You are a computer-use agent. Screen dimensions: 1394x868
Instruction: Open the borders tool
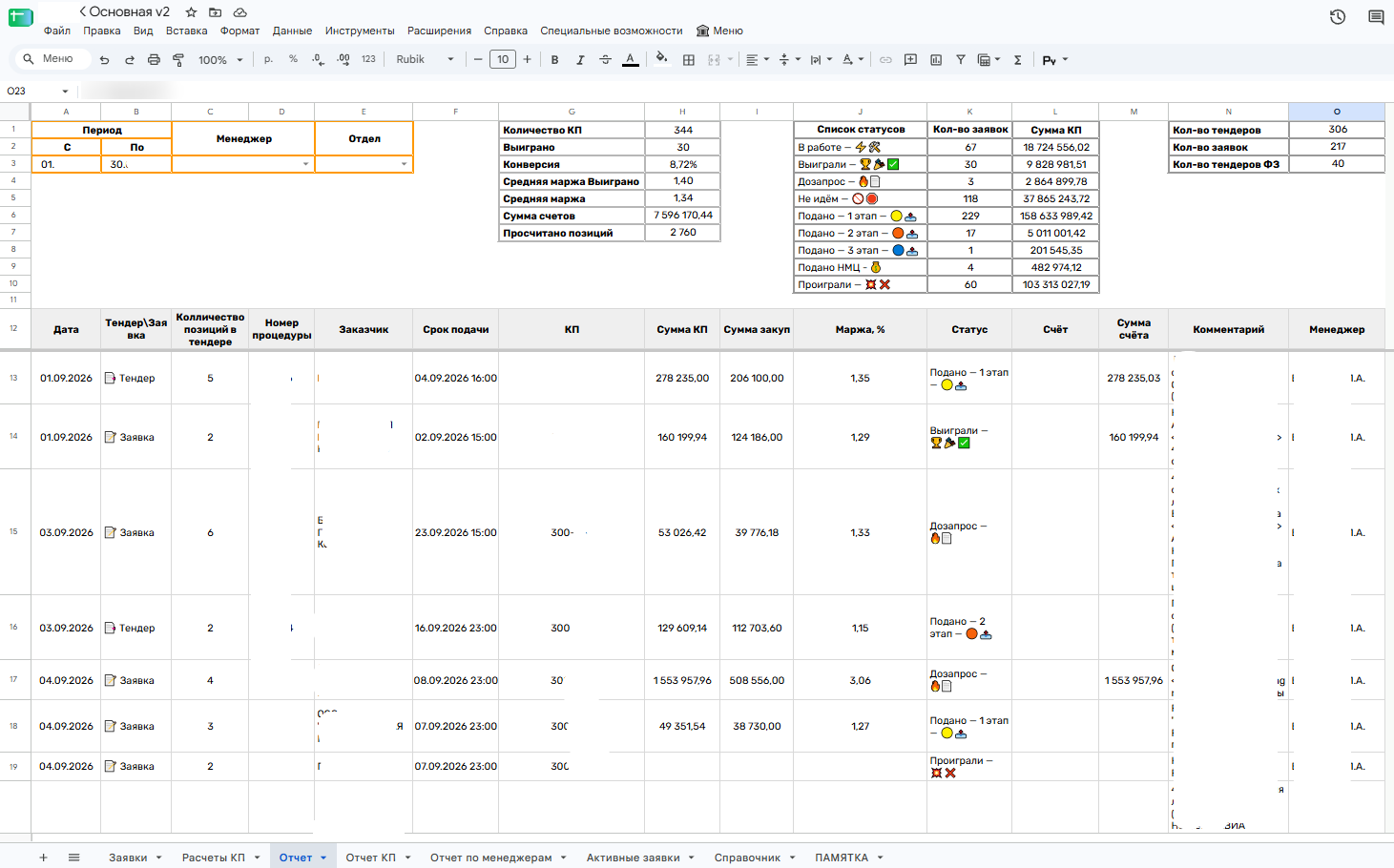[x=688, y=60]
